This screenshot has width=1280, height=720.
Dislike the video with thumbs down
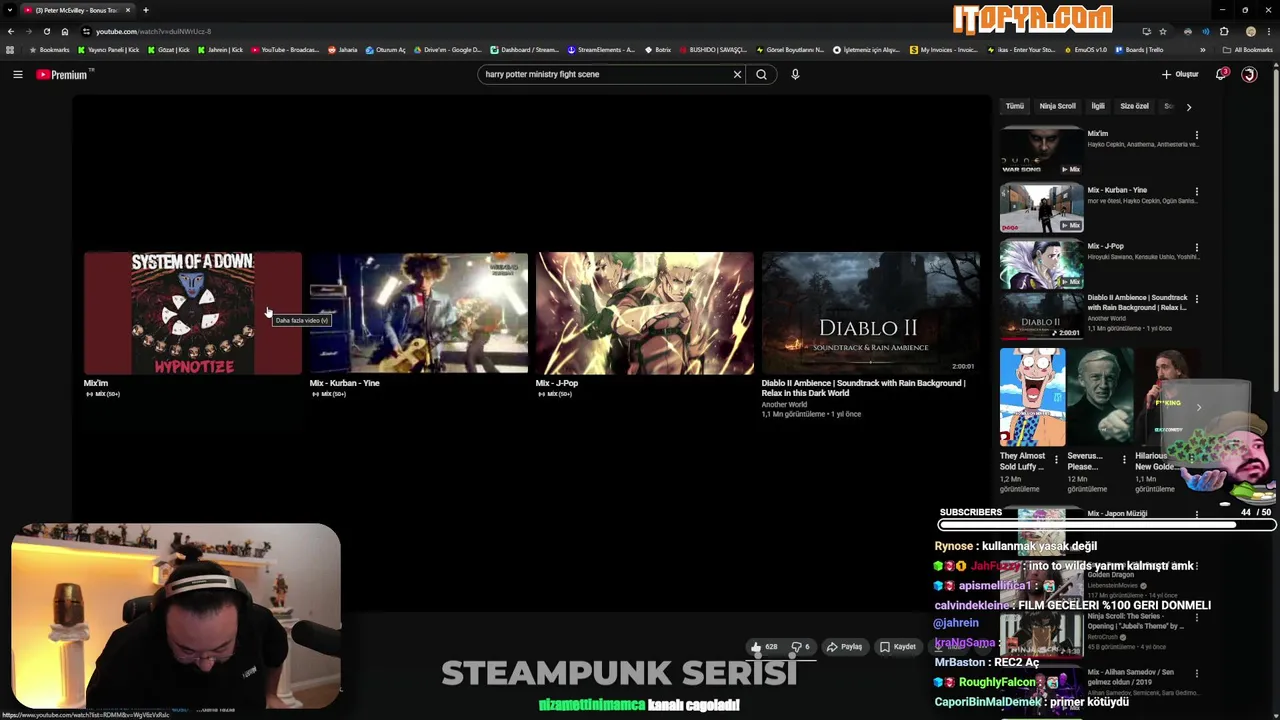pos(801,647)
